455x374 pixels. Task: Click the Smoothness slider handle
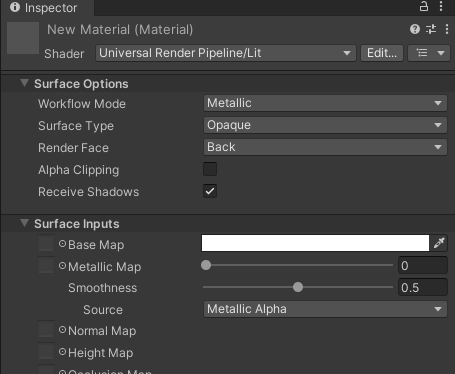298,287
